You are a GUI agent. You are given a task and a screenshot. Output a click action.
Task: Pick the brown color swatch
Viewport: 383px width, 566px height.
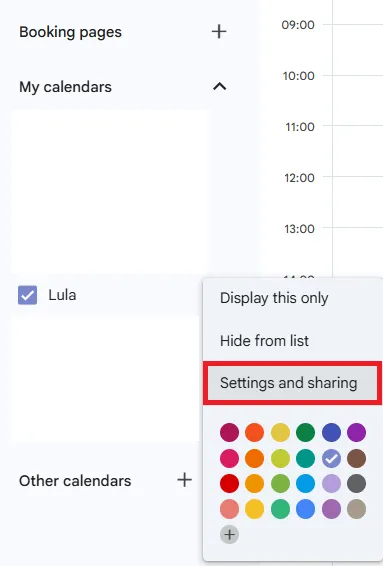click(357, 458)
